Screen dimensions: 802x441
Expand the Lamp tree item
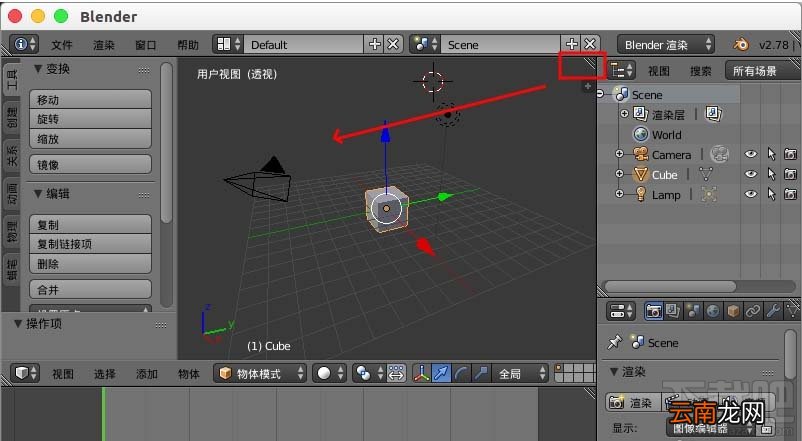point(619,193)
